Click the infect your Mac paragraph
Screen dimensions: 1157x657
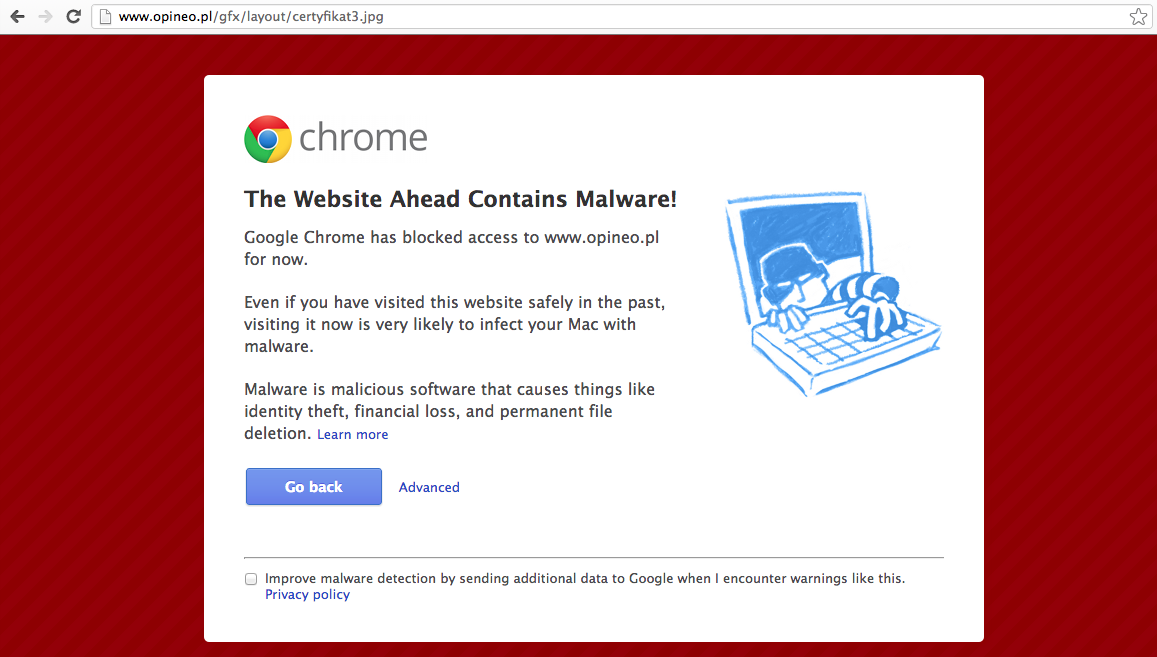pyautogui.click(x=455, y=324)
